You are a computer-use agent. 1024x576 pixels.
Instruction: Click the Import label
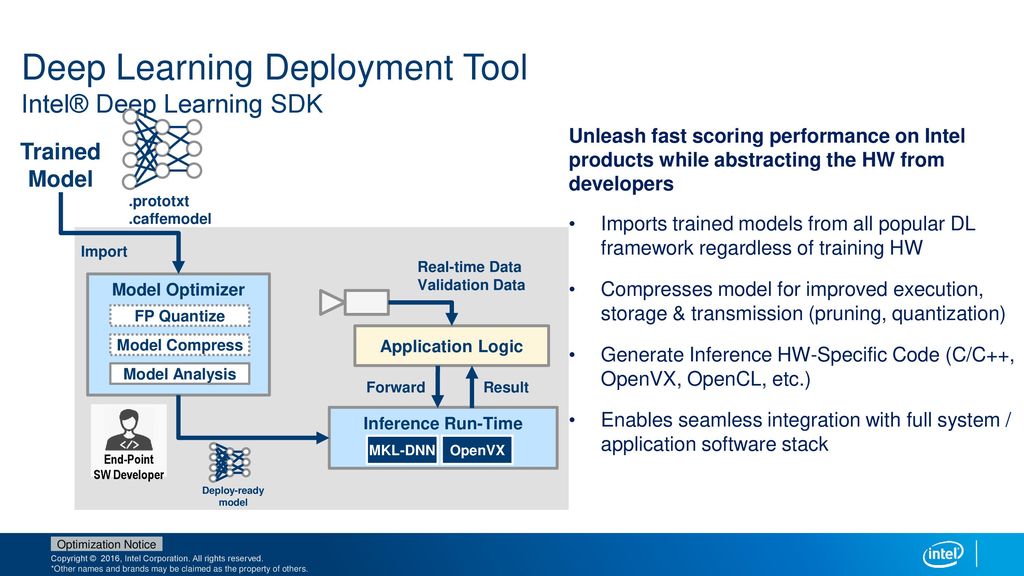pos(104,251)
